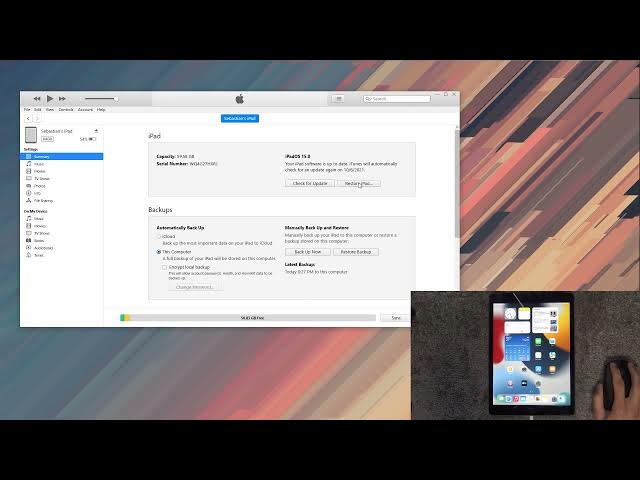The width and height of the screenshot is (640, 480).
Task: Open the Account menu
Action: tap(85, 109)
